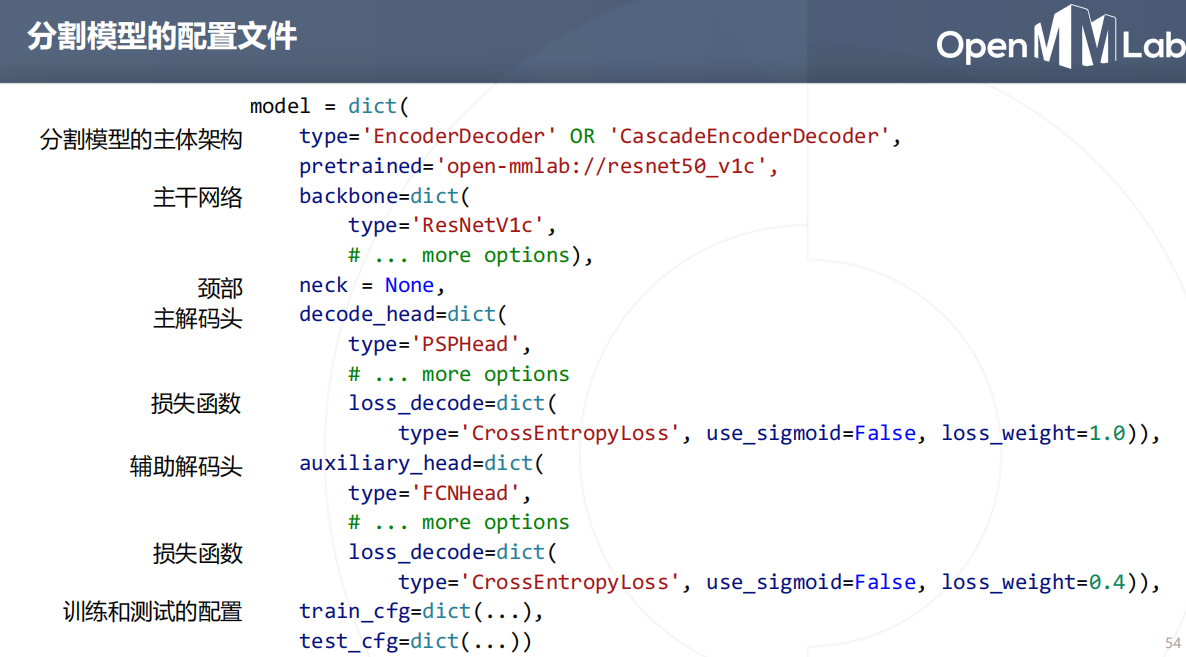Click loss_weight=1.0 value
1186x657 pixels.
pyautogui.click(x=1033, y=433)
